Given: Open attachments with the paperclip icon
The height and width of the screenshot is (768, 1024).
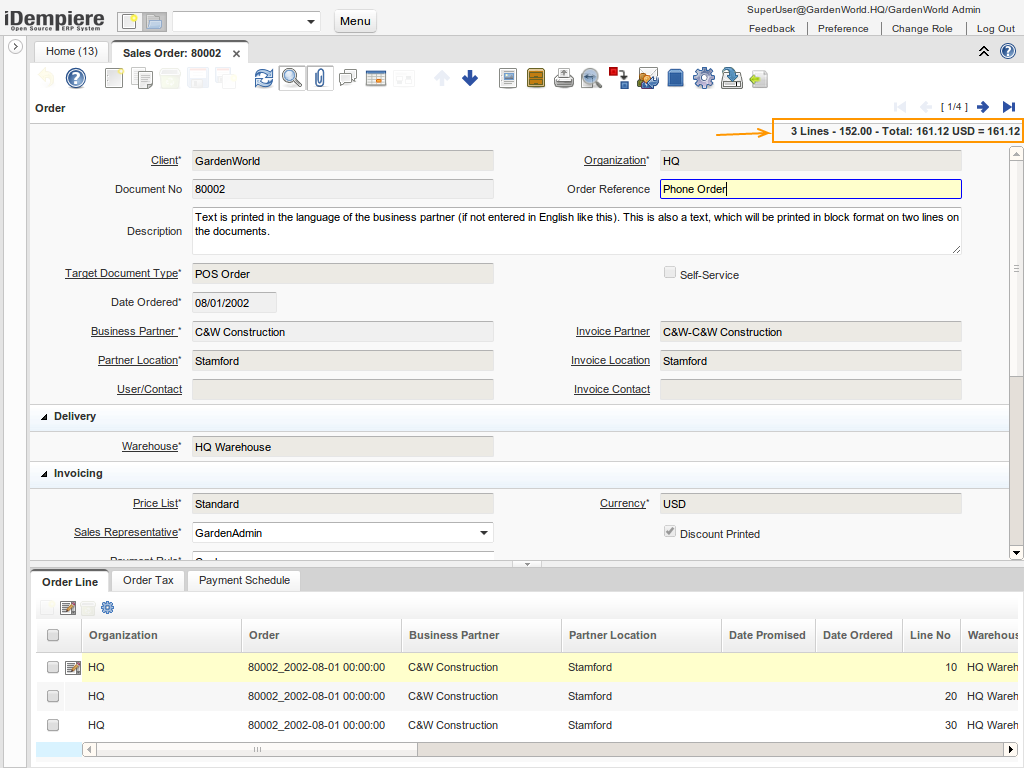Looking at the screenshot, I should [x=320, y=78].
